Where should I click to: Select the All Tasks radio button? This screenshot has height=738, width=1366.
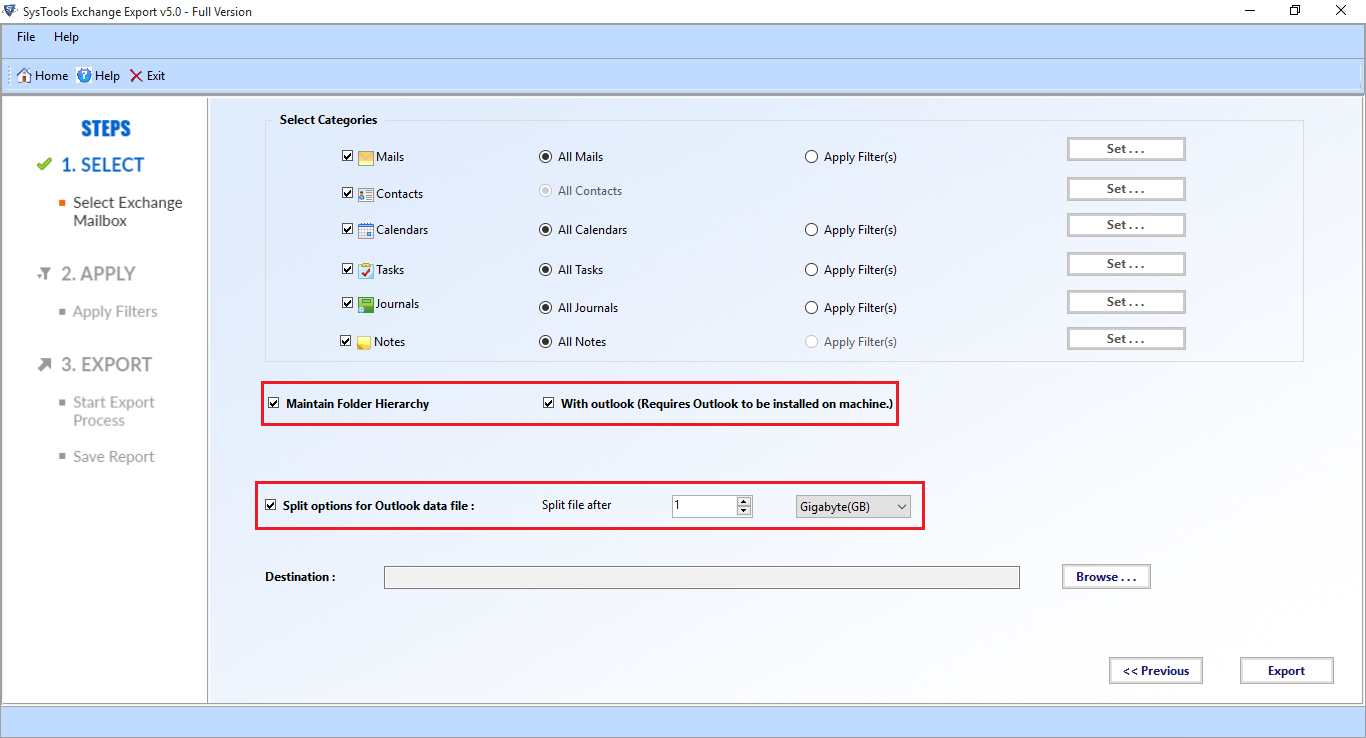tap(545, 270)
